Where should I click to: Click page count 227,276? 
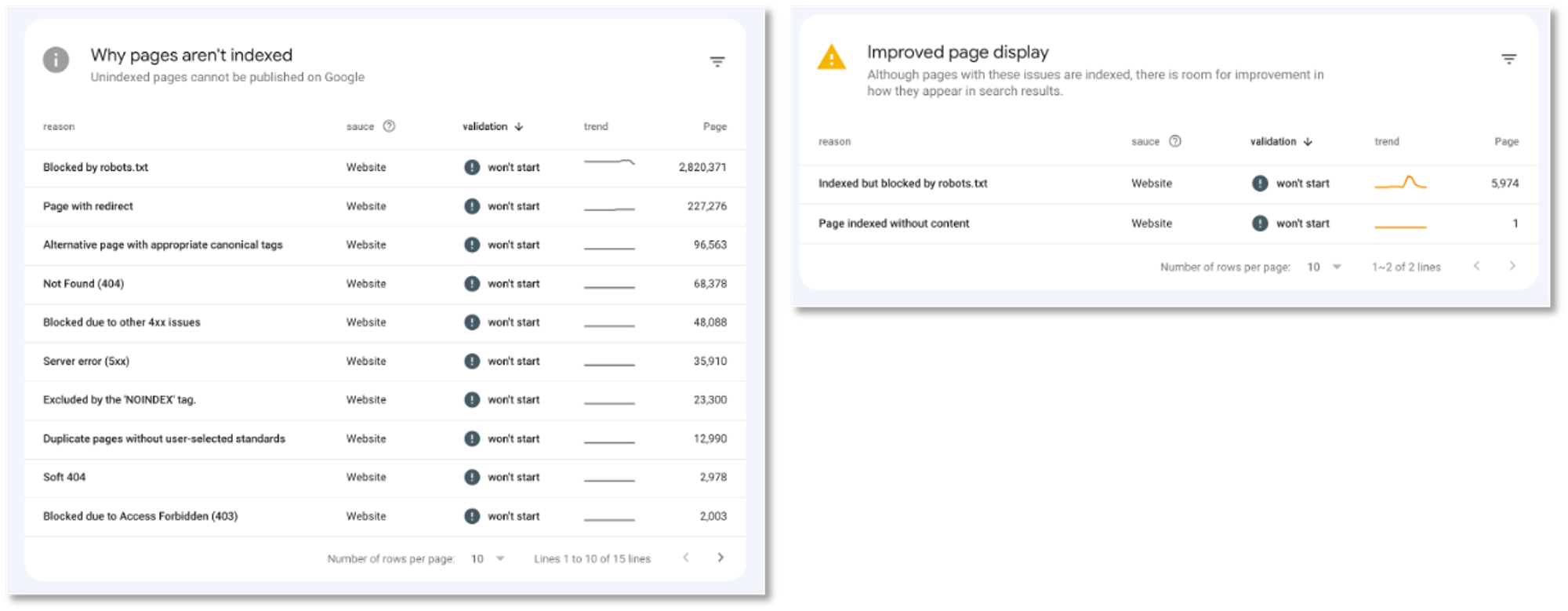pyautogui.click(x=707, y=206)
